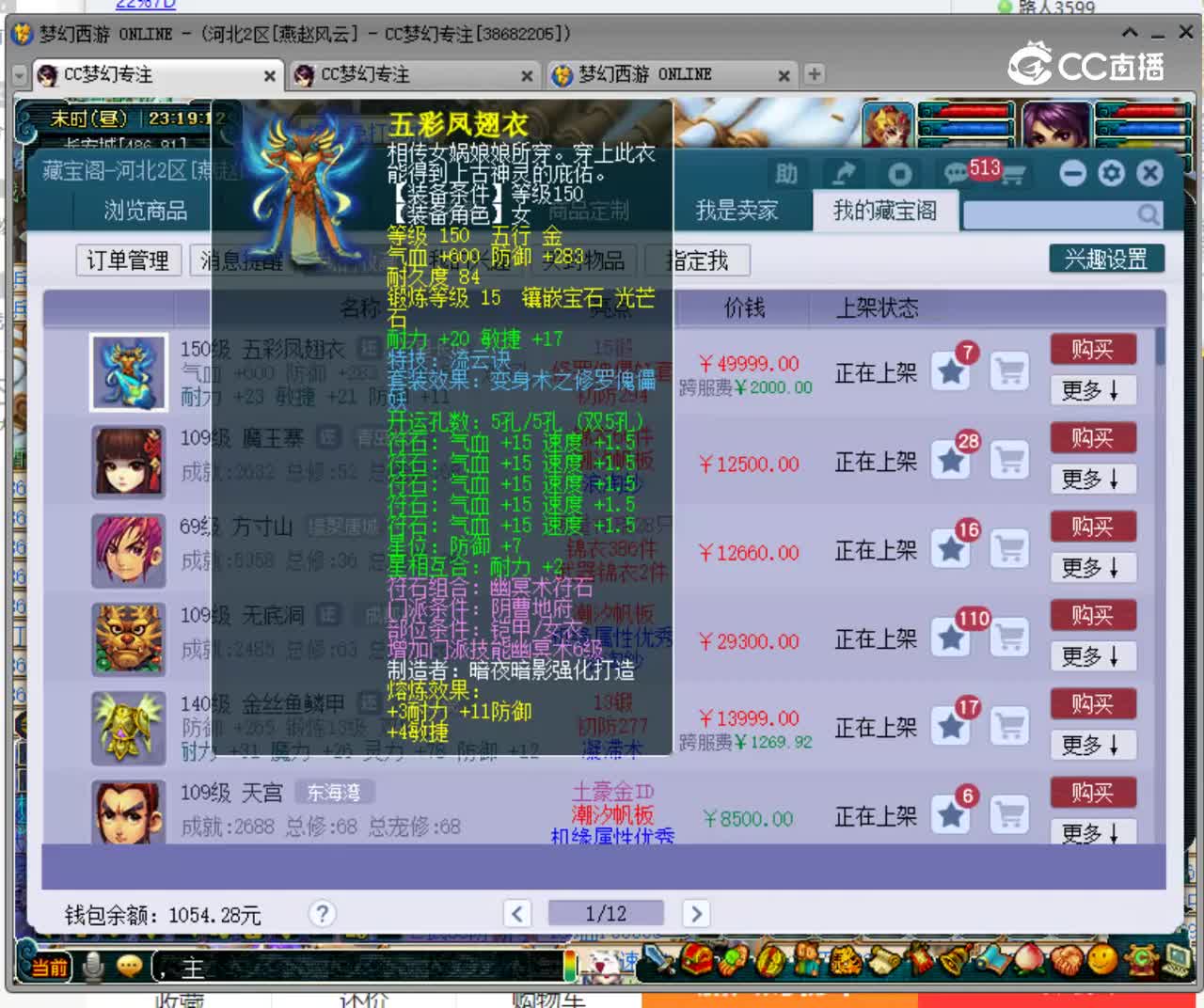Click the stop-square circle icon

click(x=900, y=174)
